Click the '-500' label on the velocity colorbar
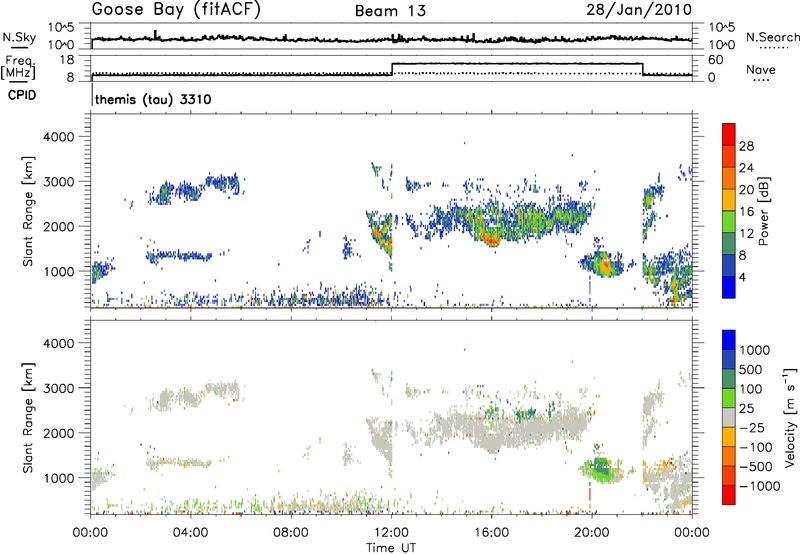 [x=756, y=467]
